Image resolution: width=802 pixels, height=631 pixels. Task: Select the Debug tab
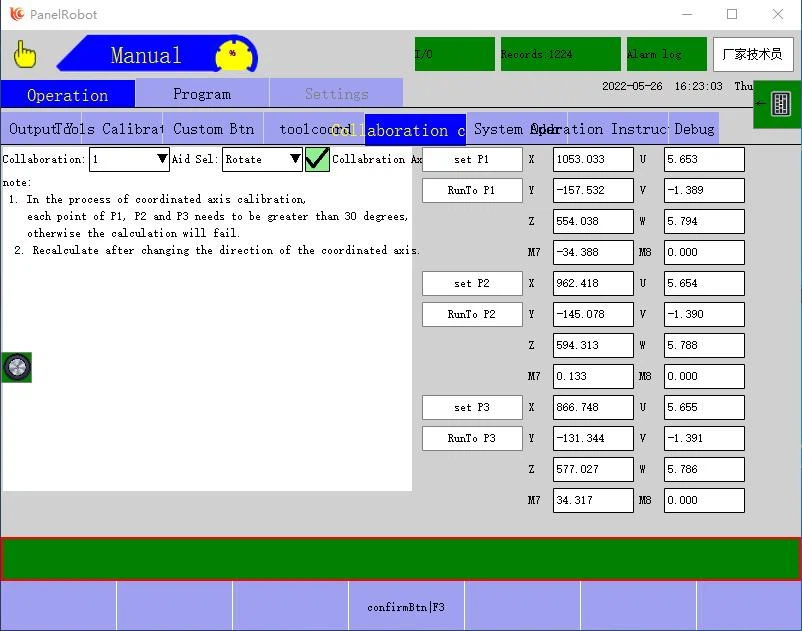tap(694, 129)
